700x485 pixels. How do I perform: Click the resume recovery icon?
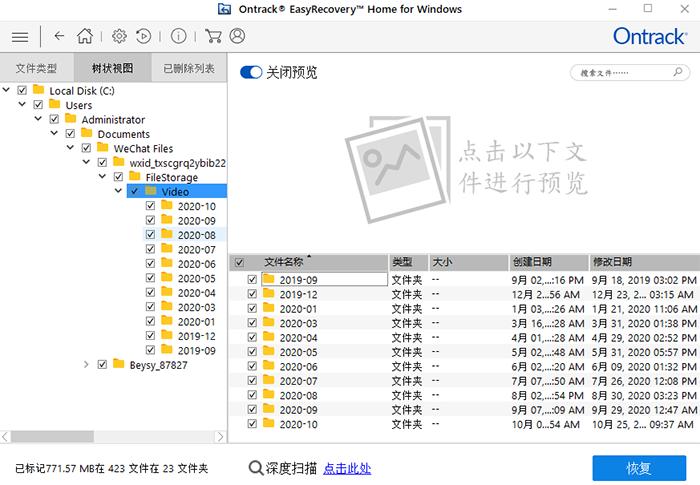[x=143, y=36]
